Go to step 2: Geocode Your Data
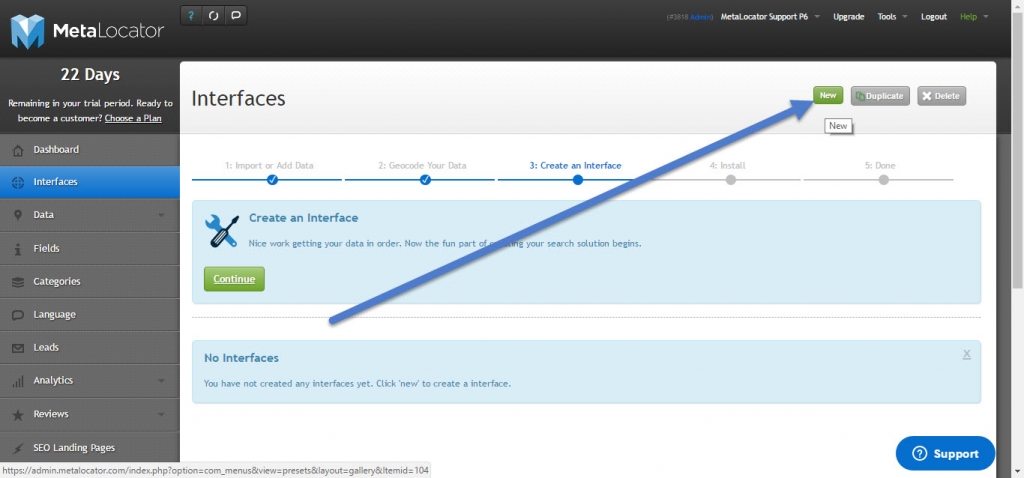The height and width of the screenshot is (478, 1024). tap(423, 166)
